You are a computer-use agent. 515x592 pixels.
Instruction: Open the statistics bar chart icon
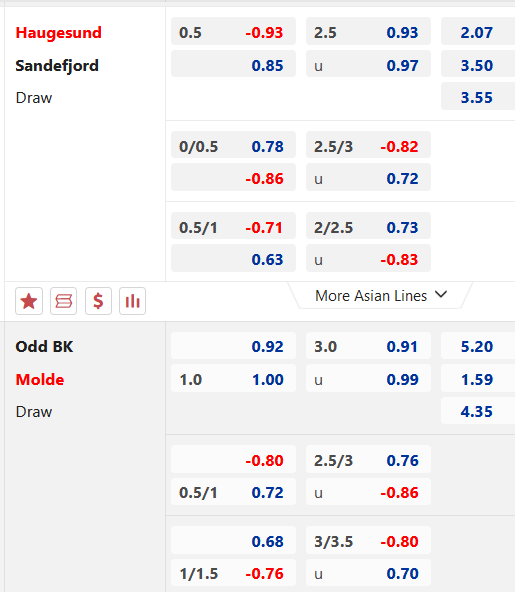133,301
